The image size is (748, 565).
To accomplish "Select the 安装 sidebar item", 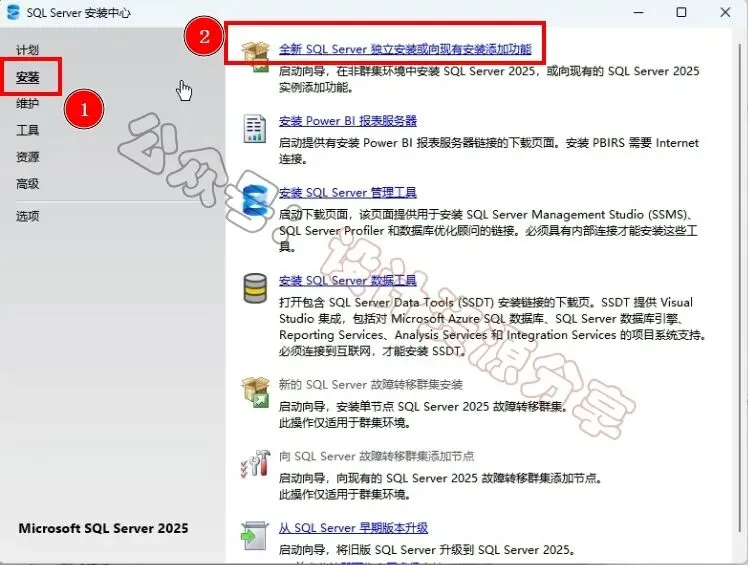I will coord(28,77).
